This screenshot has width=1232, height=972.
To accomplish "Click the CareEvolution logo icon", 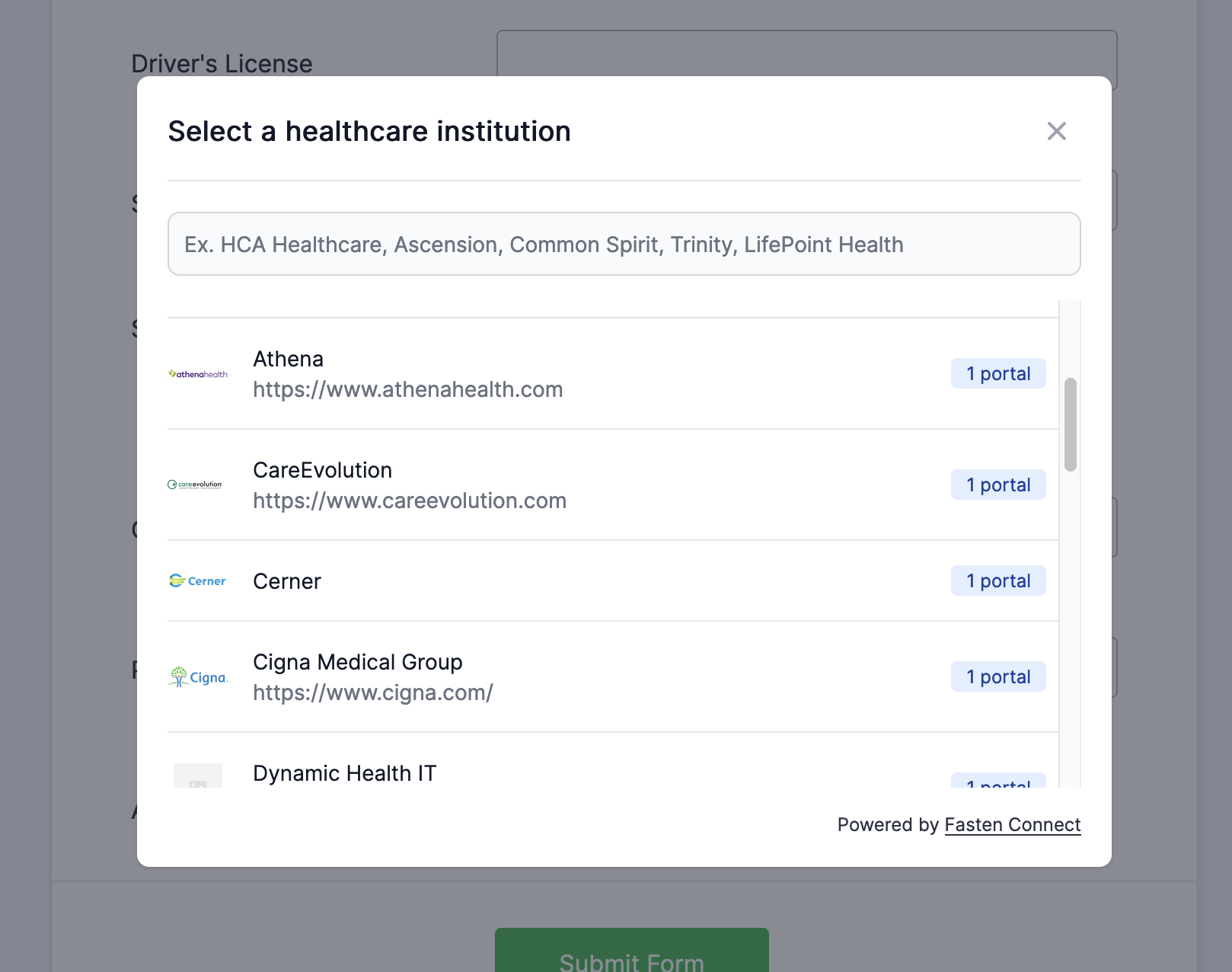I will (195, 484).
